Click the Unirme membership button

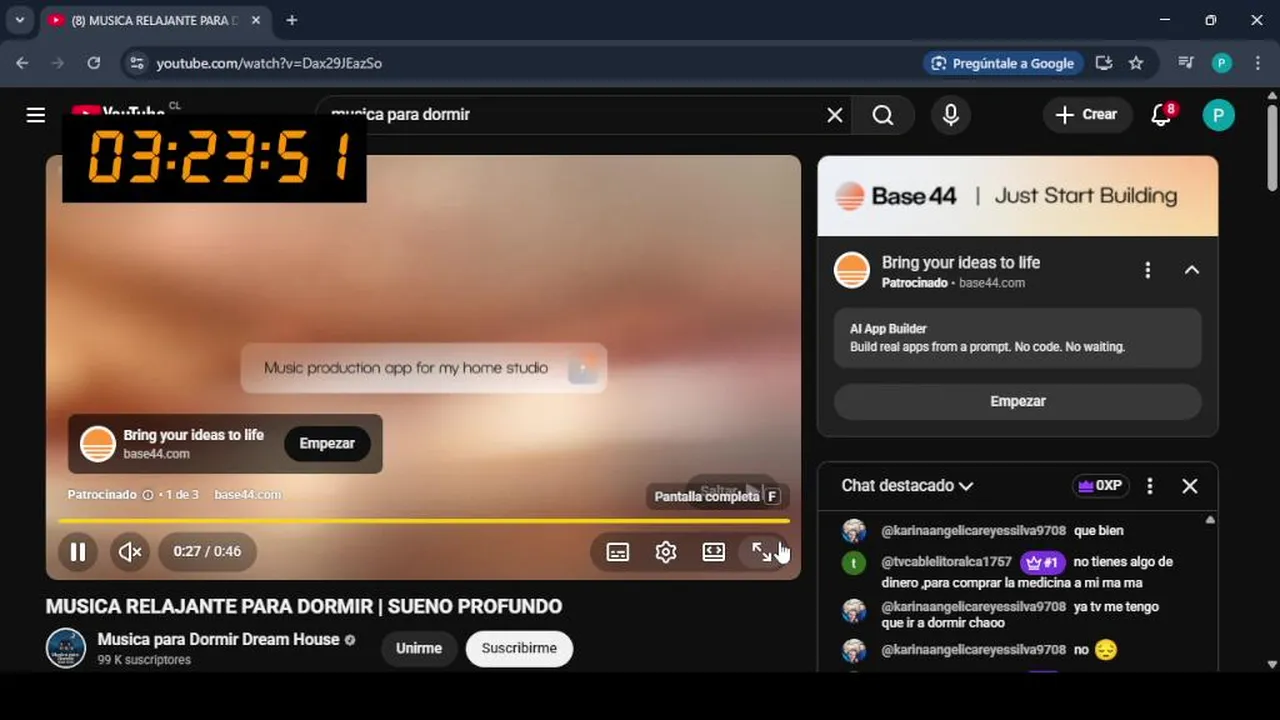[419, 648]
